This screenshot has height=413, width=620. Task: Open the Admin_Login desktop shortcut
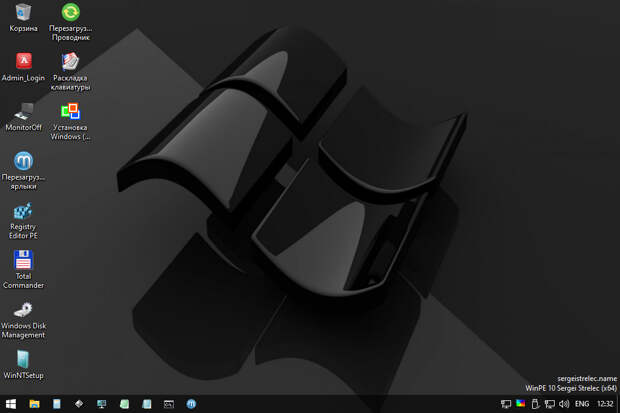click(23, 61)
